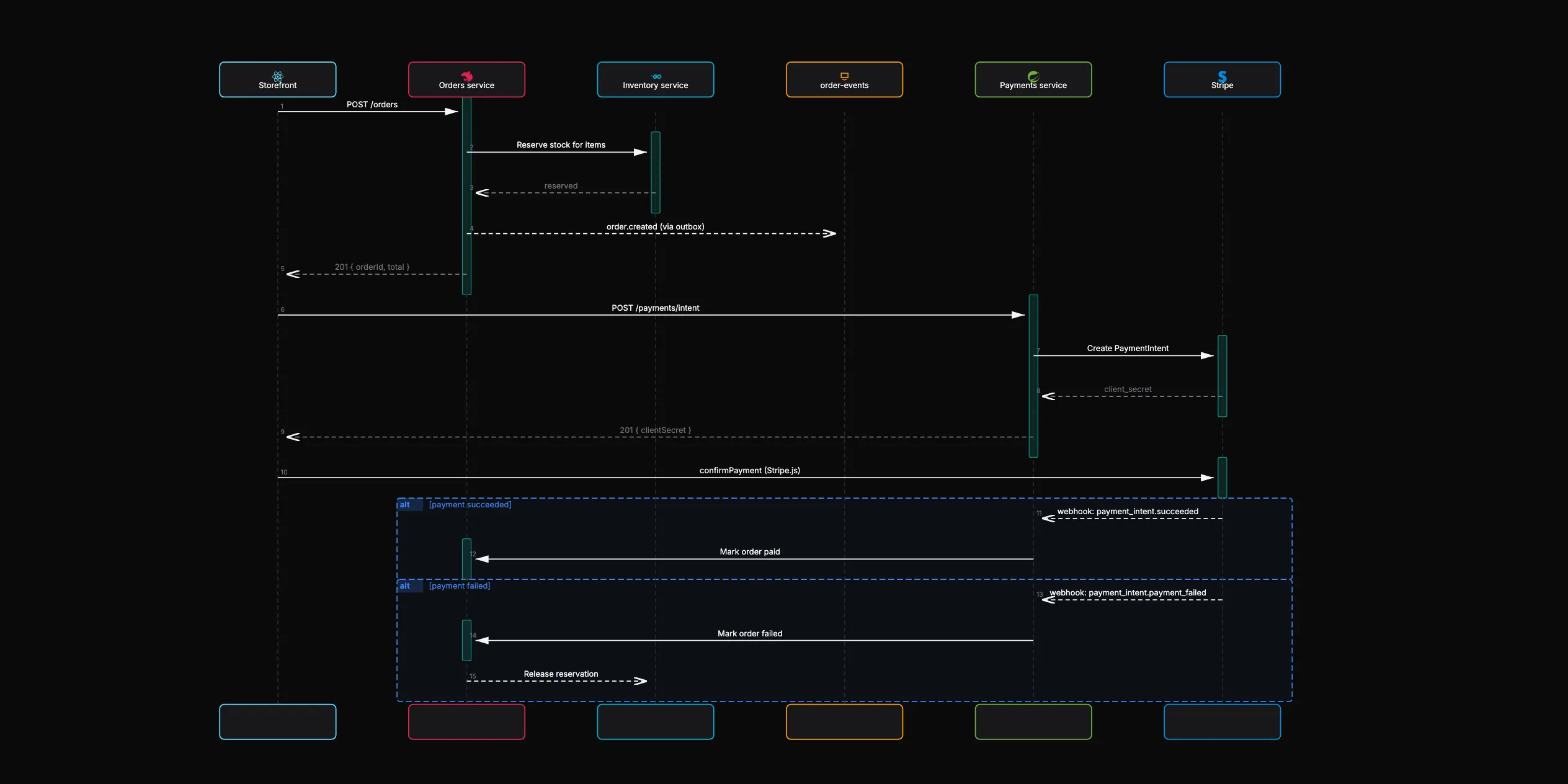
Task: Click the '[payment failed]' condition label
Action: point(460,586)
